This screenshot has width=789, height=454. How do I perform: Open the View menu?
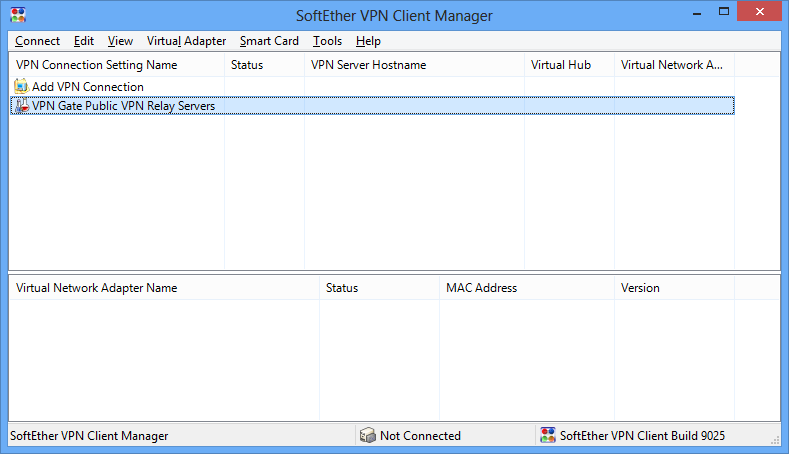tap(120, 41)
